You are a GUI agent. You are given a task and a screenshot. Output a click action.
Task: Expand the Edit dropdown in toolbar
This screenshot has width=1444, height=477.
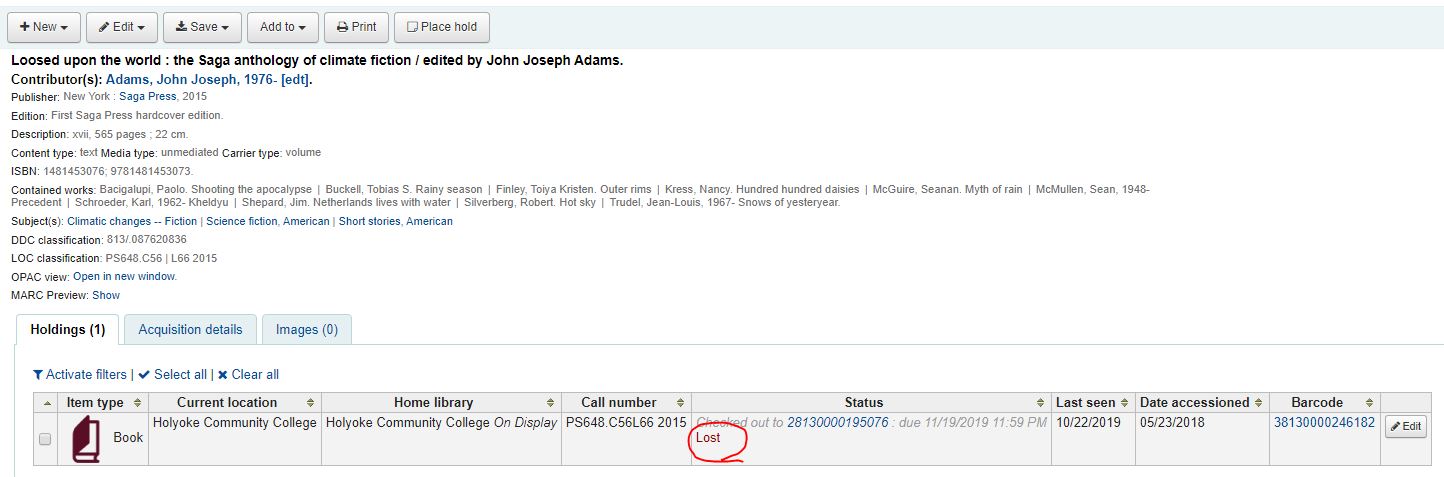[x=121, y=27]
